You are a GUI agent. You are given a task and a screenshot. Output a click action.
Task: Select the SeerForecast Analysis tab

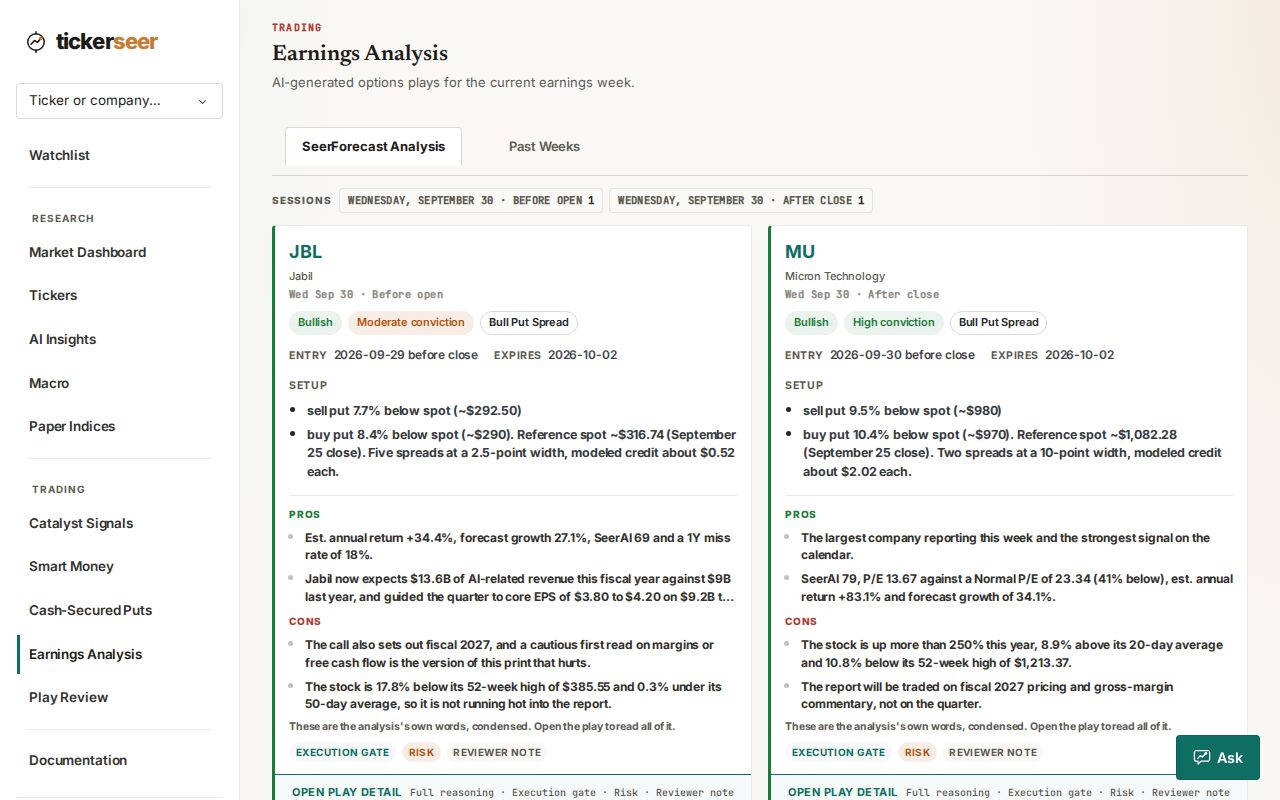click(373, 146)
